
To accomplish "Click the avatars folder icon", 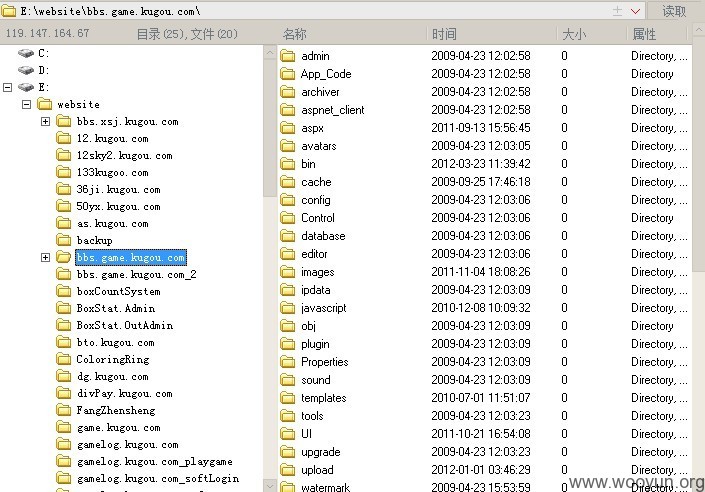I will point(288,146).
